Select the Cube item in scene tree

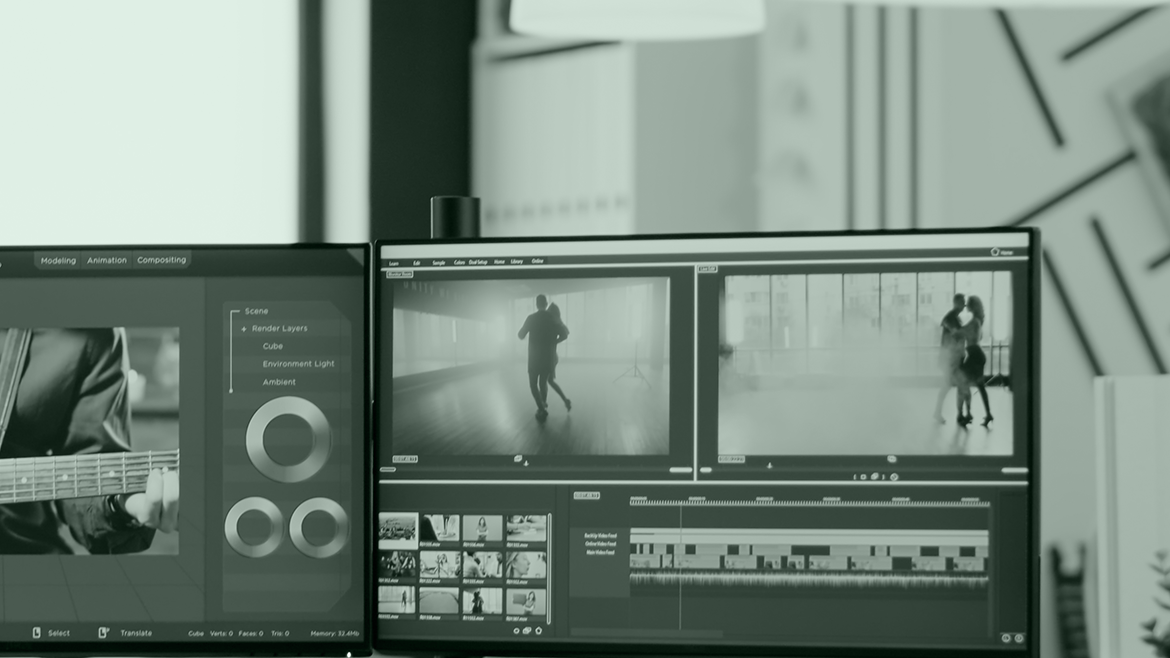pyautogui.click(x=272, y=346)
